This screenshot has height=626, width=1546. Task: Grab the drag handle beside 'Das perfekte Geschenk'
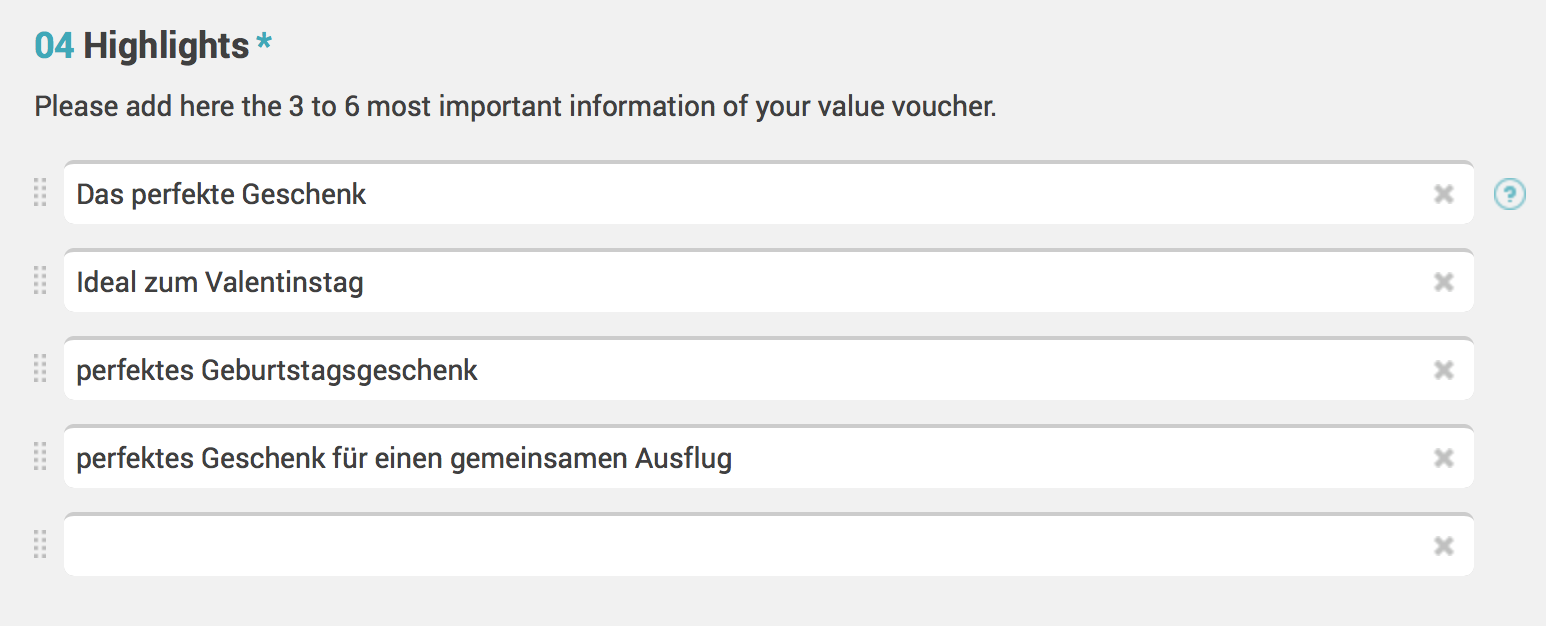click(40, 192)
